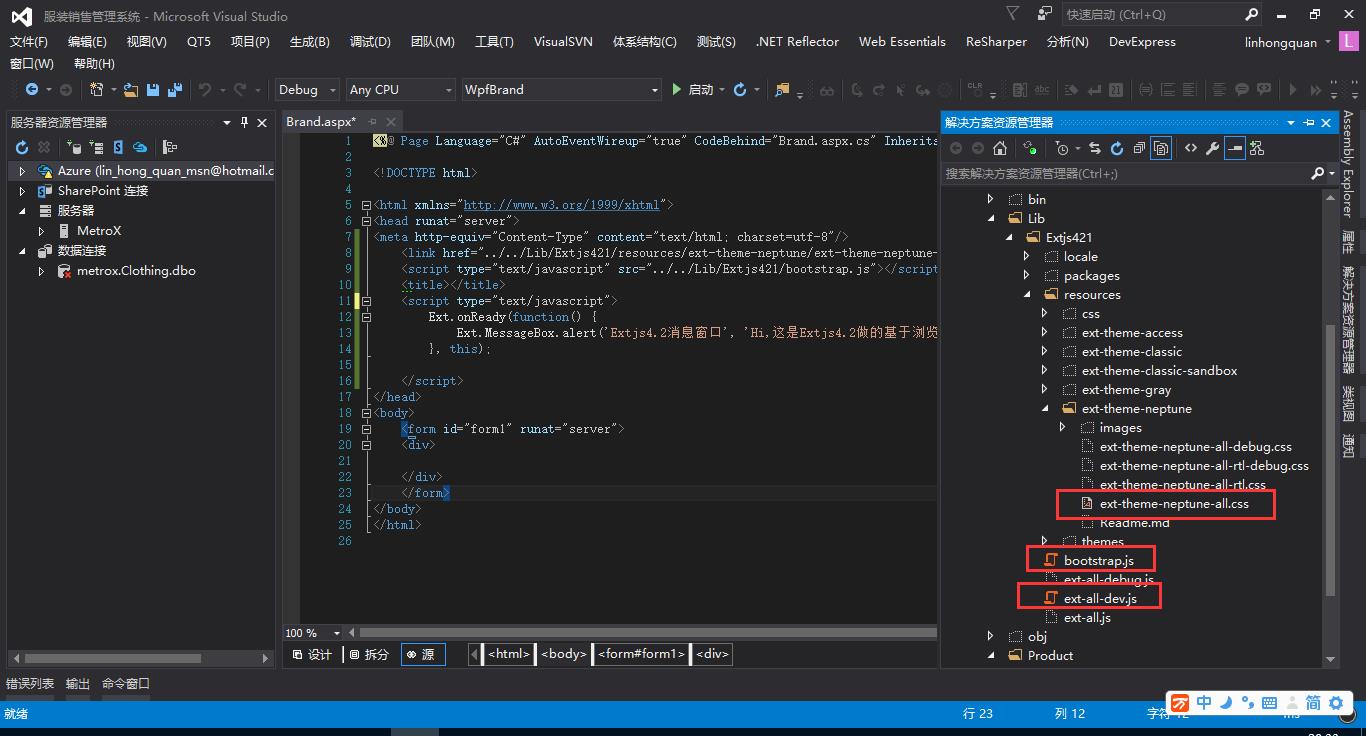Image resolution: width=1366 pixels, height=736 pixels.
Task: Open the 输出 bottom tab
Action: tap(78, 684)
